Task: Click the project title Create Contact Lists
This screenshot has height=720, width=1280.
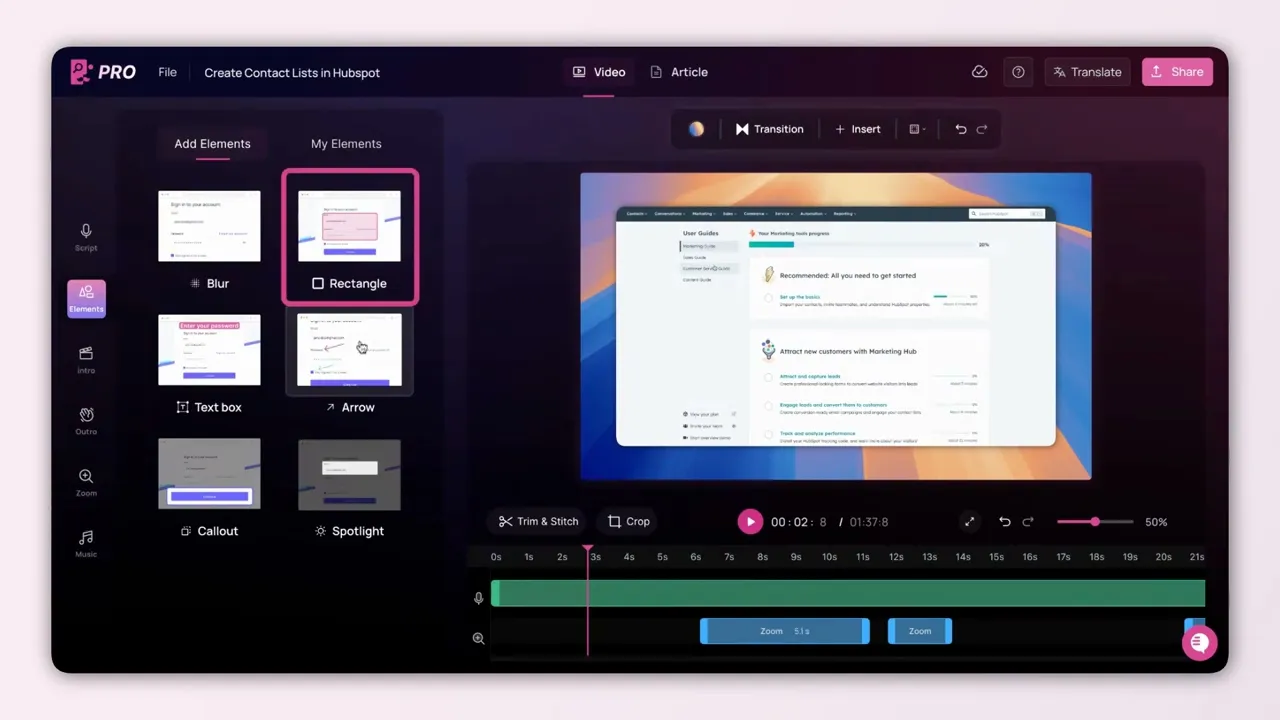Action: 292,72
